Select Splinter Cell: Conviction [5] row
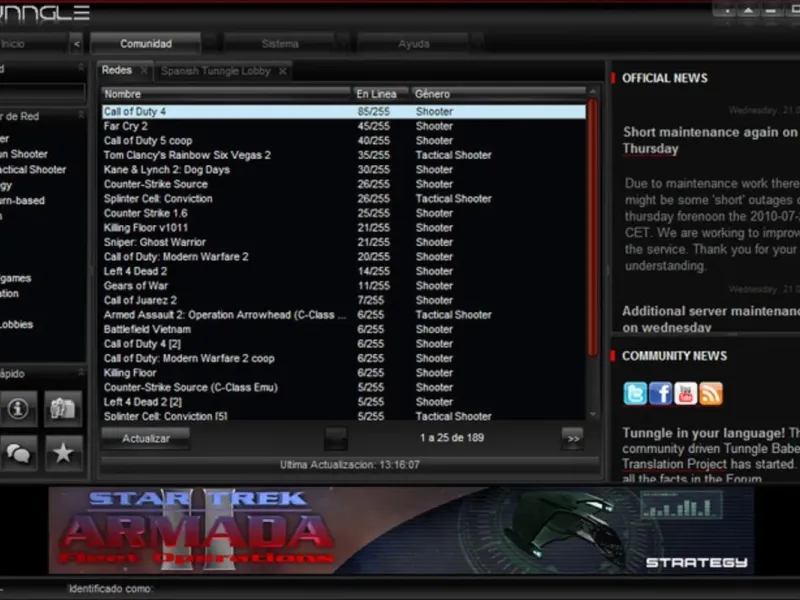This screenshot has height=600, width=800. click(343, 416)
